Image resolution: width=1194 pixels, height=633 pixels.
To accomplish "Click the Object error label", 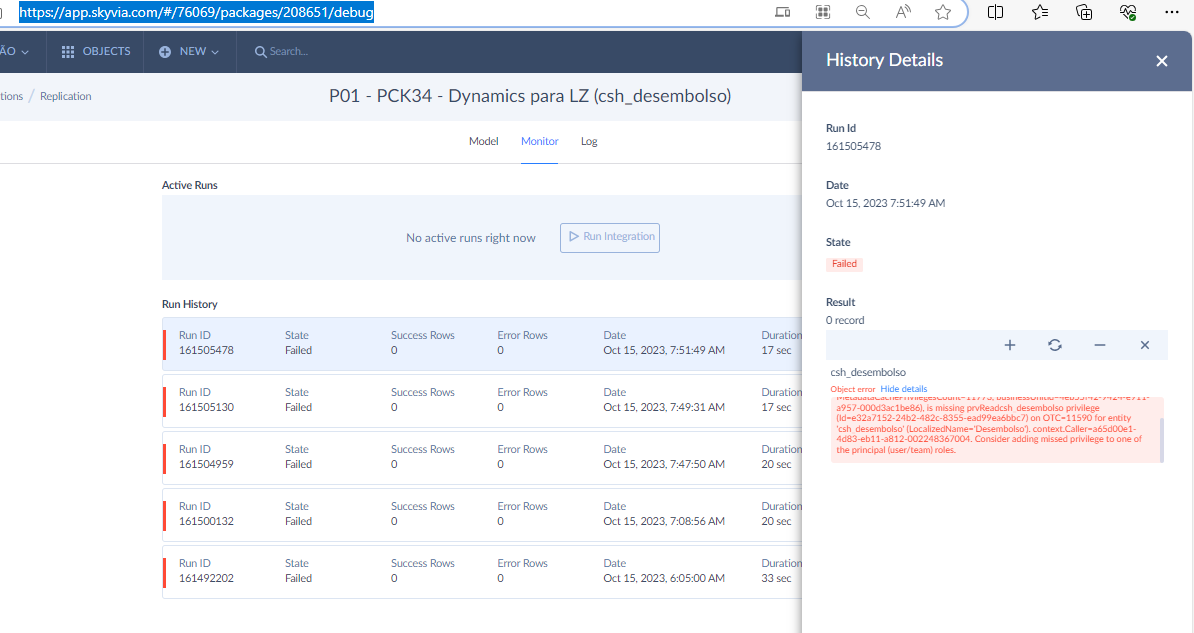I will tap(853, 389).
